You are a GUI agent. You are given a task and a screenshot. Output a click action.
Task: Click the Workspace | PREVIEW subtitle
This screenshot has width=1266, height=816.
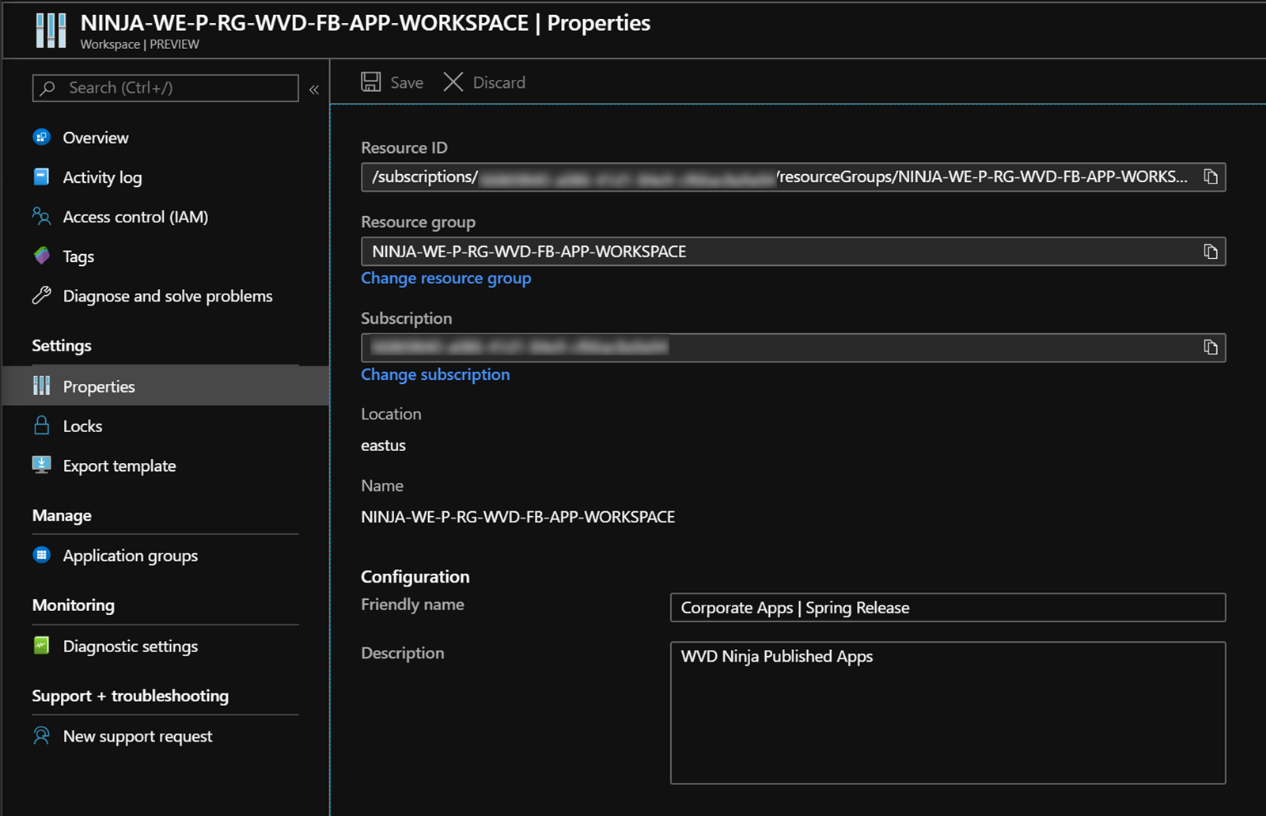coord(139,45)
